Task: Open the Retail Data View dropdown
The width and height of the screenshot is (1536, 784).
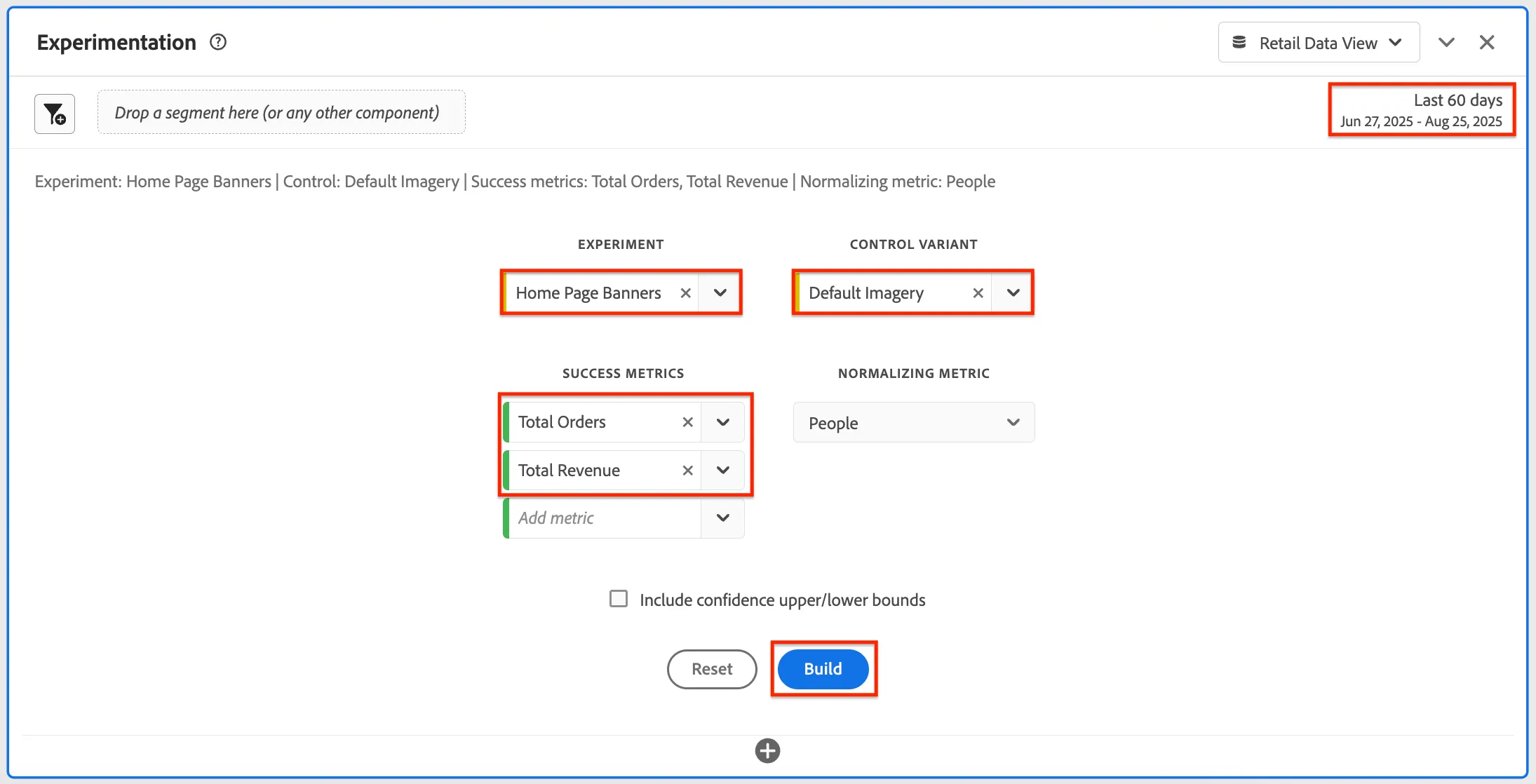Action: [1319, 43]
